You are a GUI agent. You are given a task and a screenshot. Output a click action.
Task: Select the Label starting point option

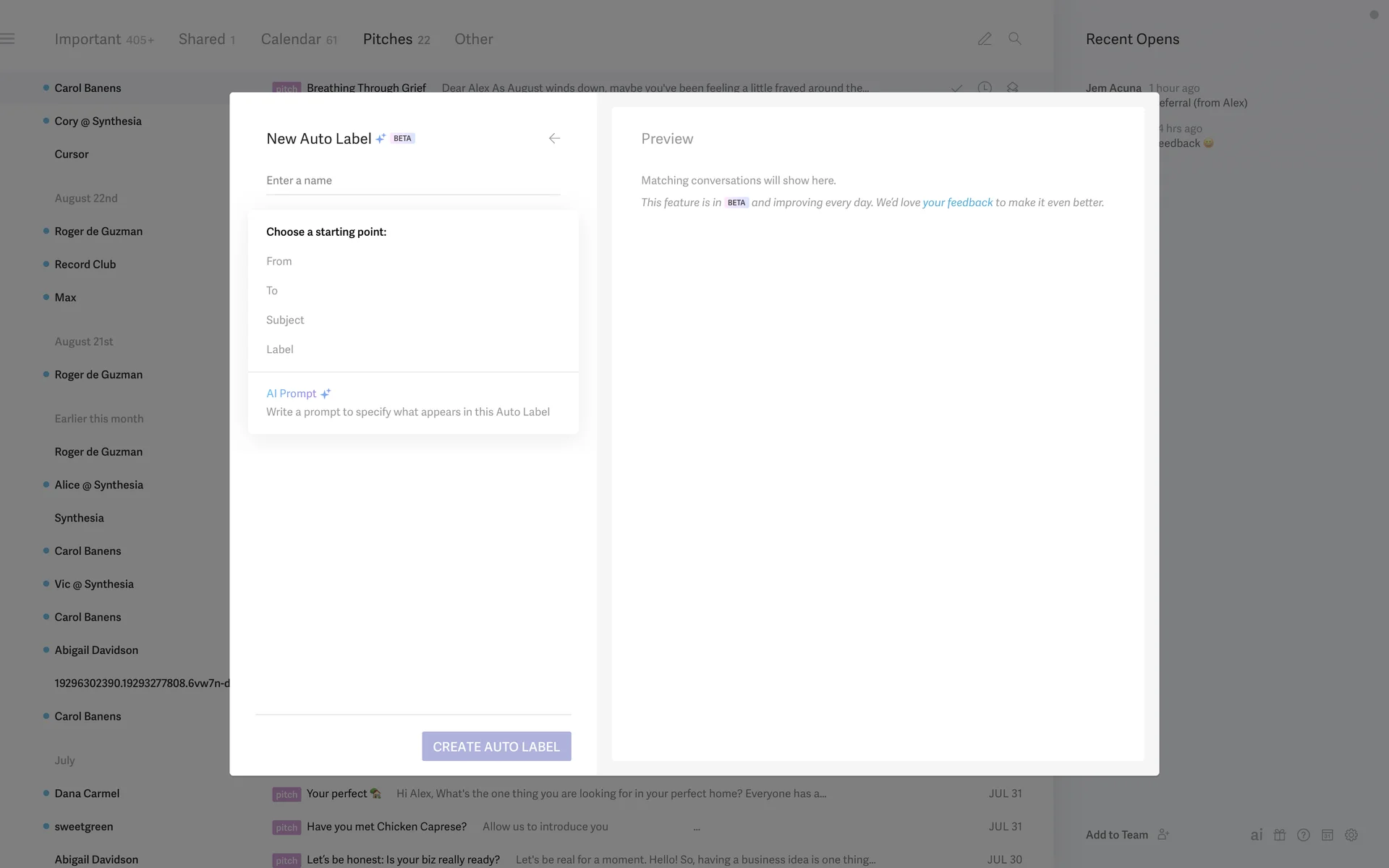click(280, 349)
